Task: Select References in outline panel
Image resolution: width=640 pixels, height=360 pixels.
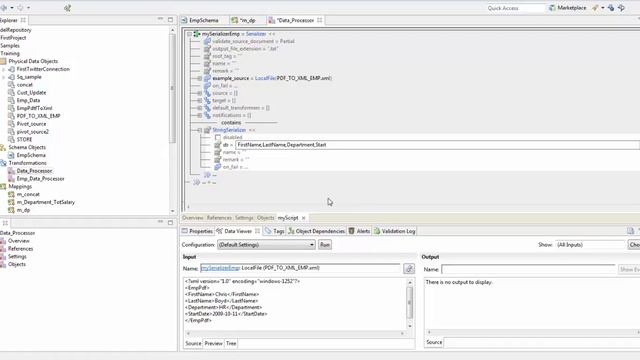Action: point(20,249)
